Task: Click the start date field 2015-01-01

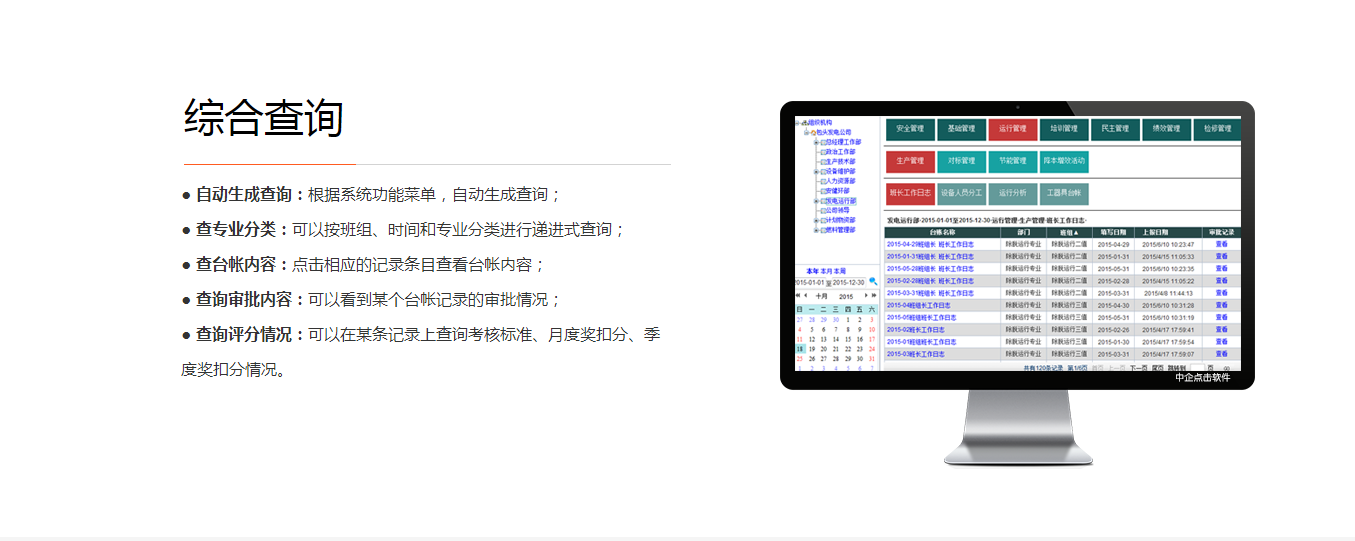Action: (809, 282)
